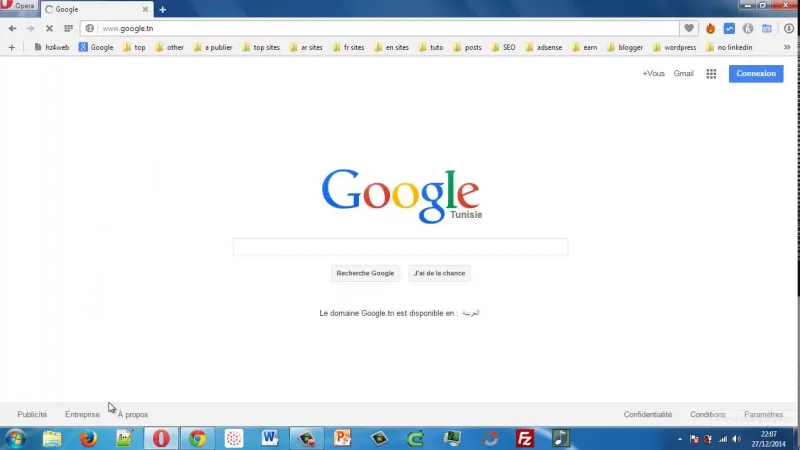Open a new tab with plus button
This screenshot has height=450, width=800.
coord(163,9)
